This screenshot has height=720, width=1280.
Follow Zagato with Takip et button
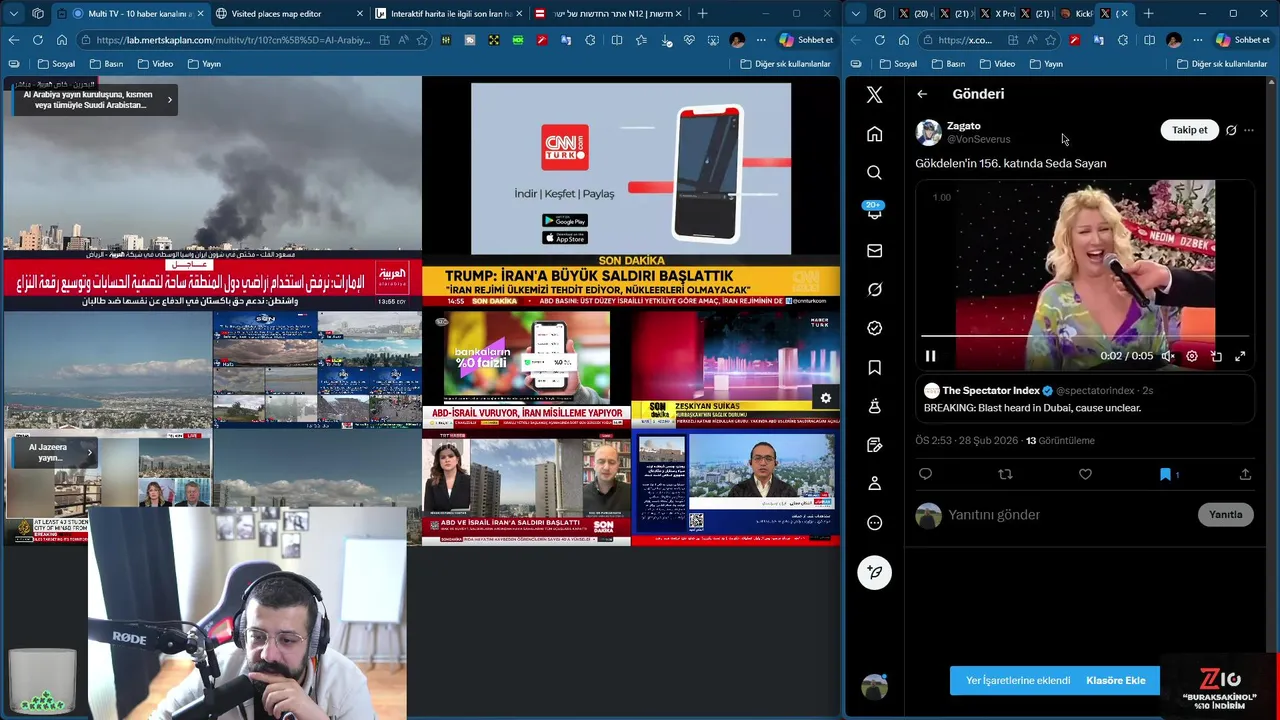(1189, 130)
